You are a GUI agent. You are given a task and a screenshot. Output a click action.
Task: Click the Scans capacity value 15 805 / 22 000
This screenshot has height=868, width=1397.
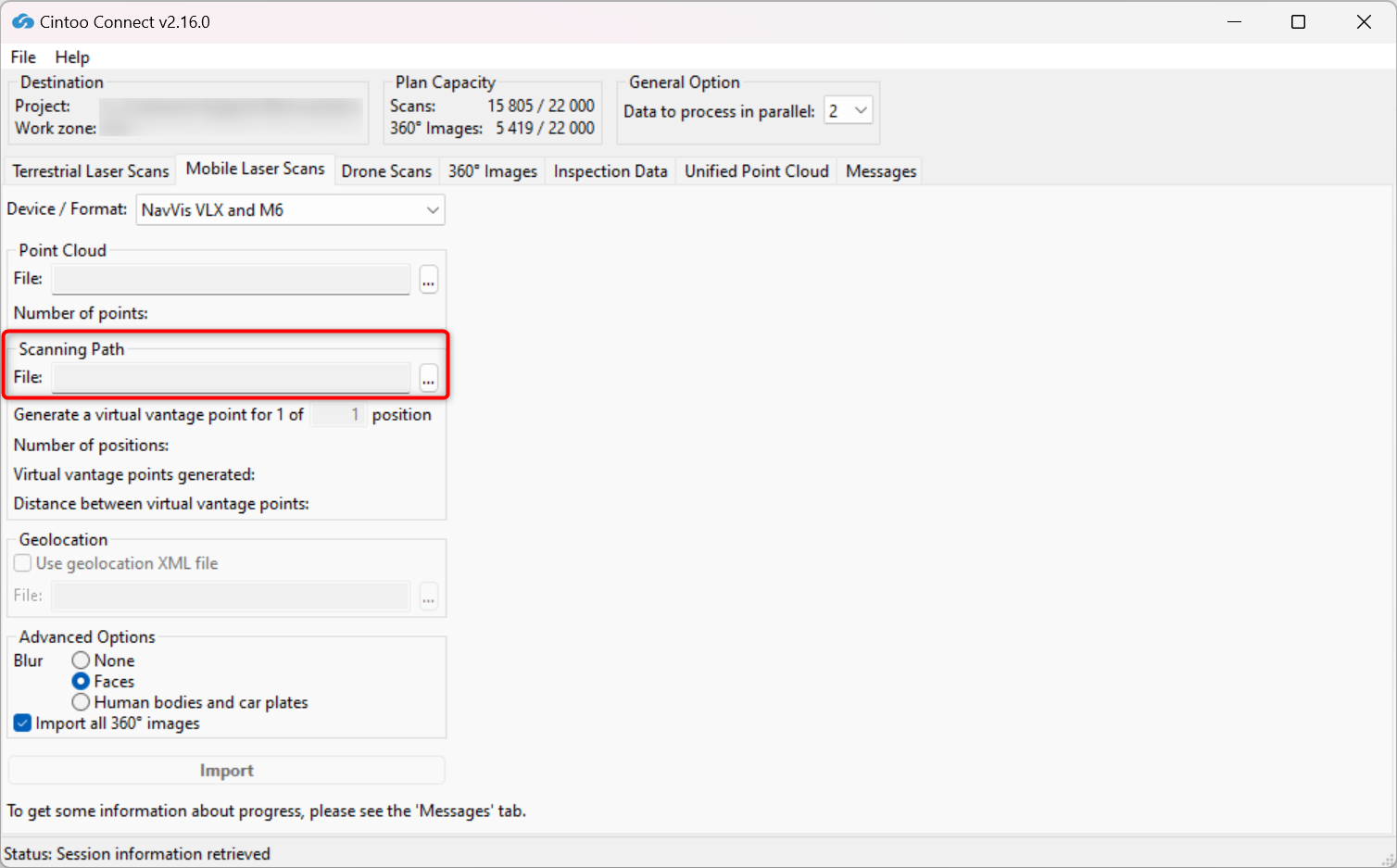pyautogui.click(x=541, y=106)
